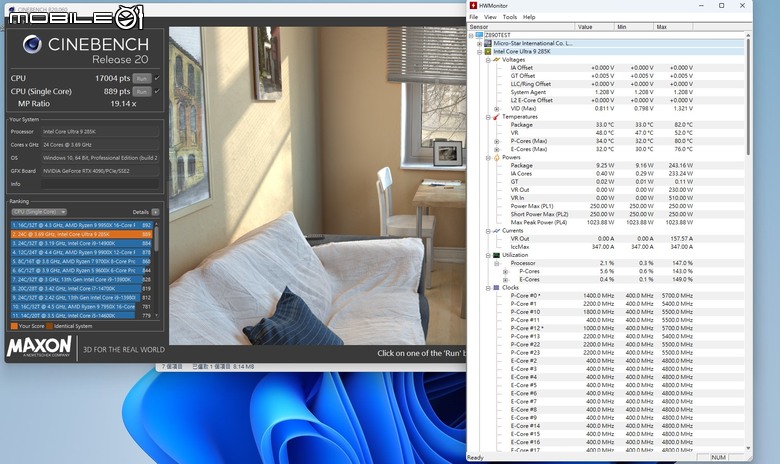Collapse the Powers group
The height and width of the screenshot is (464, 780).
[488, 158]
